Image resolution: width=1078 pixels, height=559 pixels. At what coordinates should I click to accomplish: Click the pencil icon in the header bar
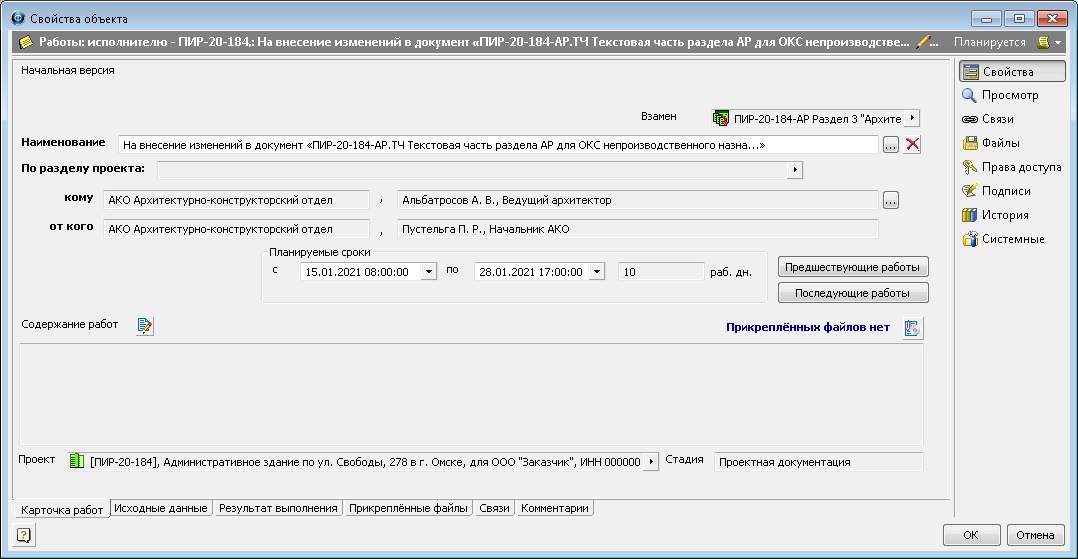click(x=925, y=43)
